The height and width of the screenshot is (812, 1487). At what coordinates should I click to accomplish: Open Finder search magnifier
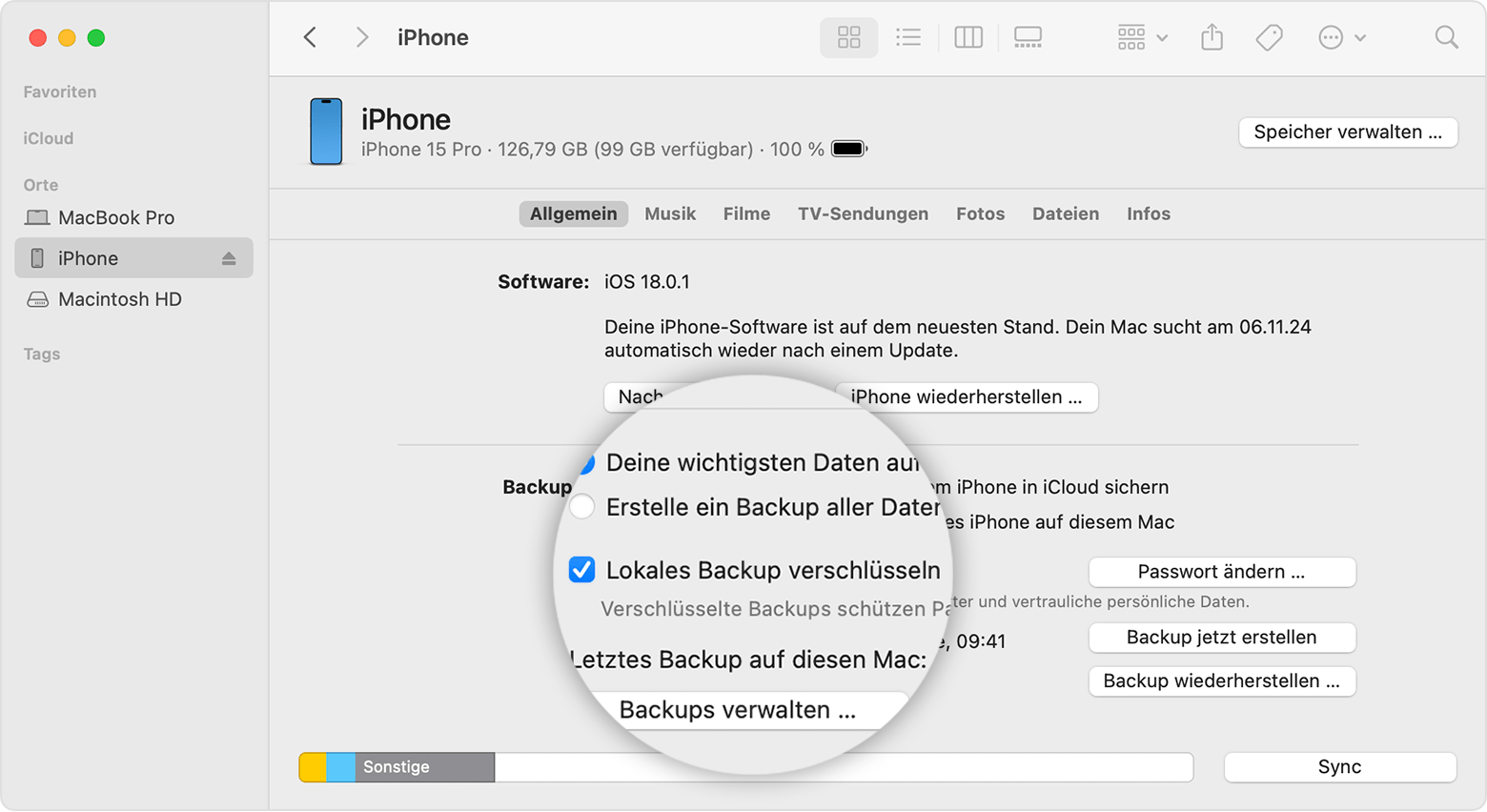(x=1446, y=37)
